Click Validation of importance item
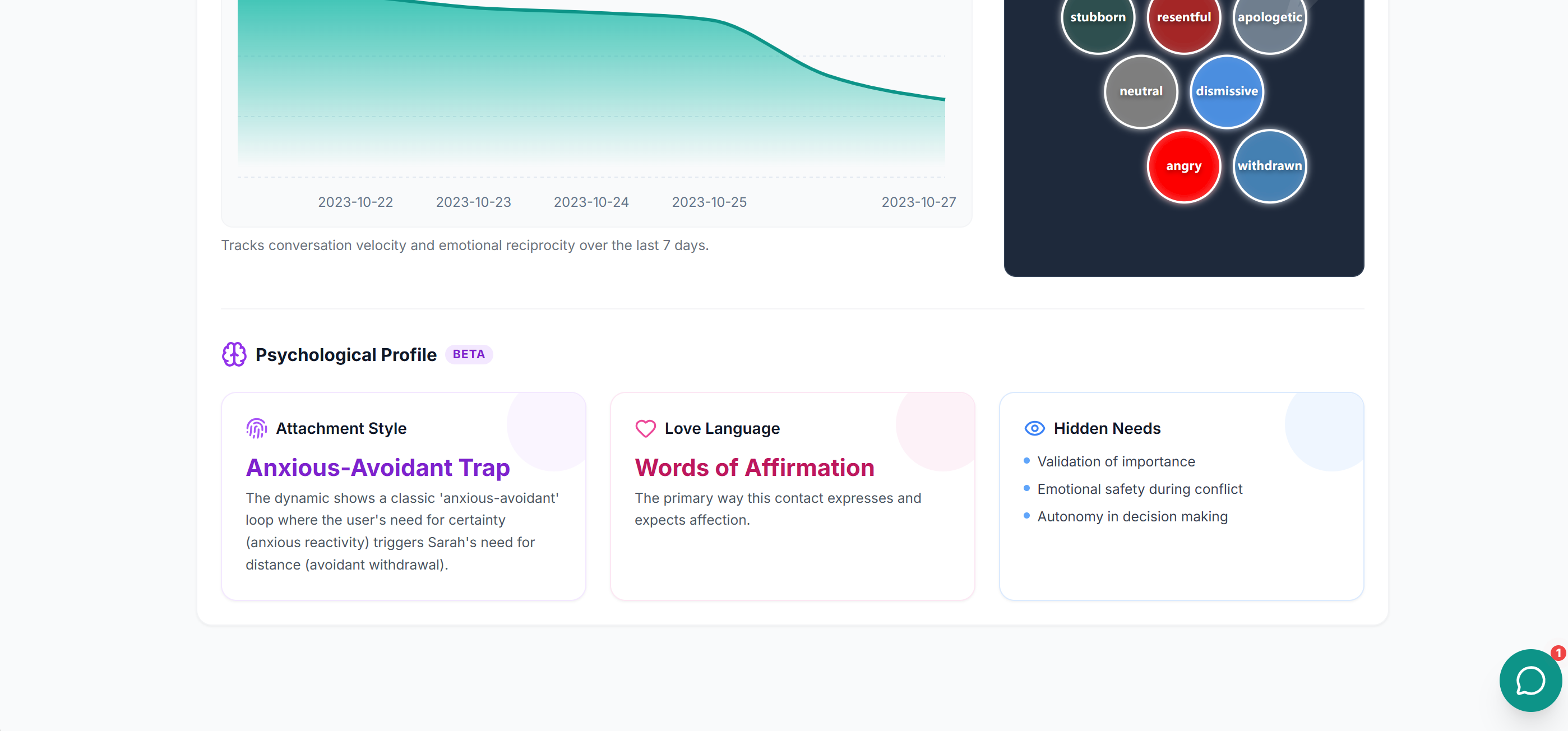1568x731 pixels. 1116,461
